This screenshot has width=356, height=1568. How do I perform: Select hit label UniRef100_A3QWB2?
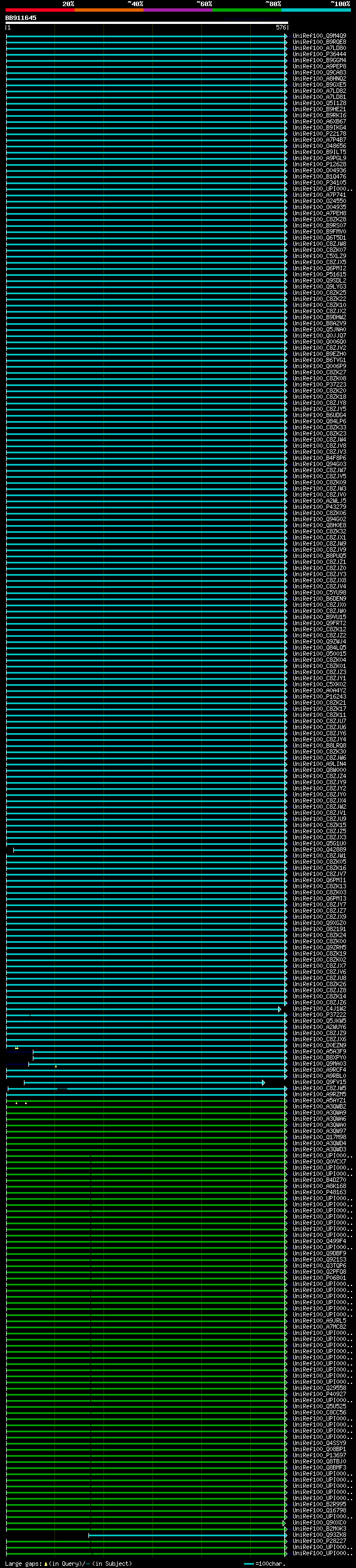[x=319, y=1106]
